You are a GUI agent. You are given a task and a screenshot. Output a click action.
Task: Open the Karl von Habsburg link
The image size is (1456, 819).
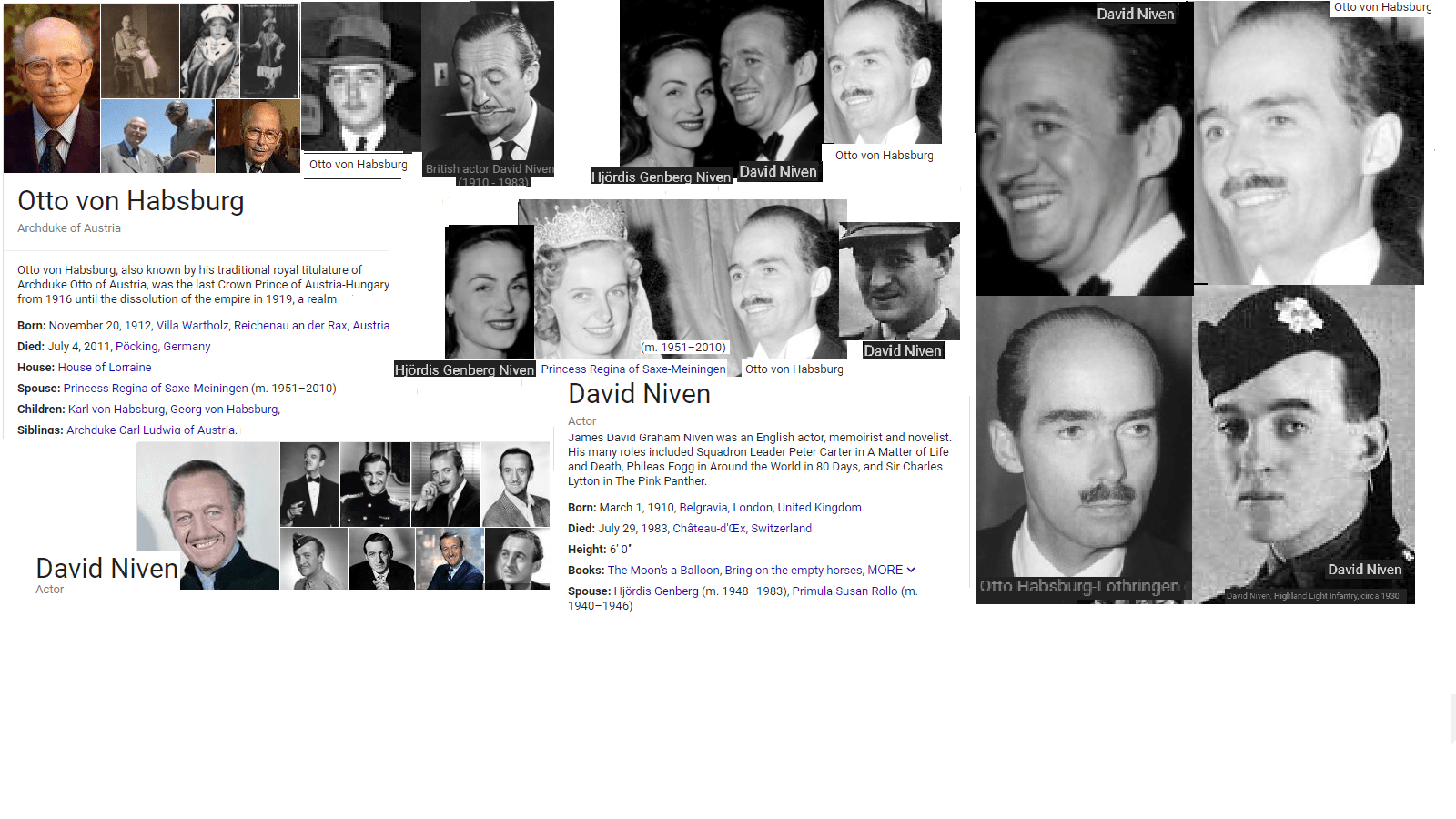(x=116, y=409)
